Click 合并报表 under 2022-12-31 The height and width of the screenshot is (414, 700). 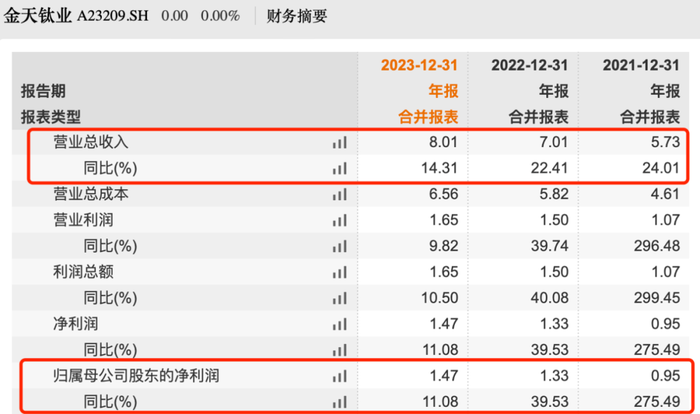pyautogui.click(x=539, y=117)
